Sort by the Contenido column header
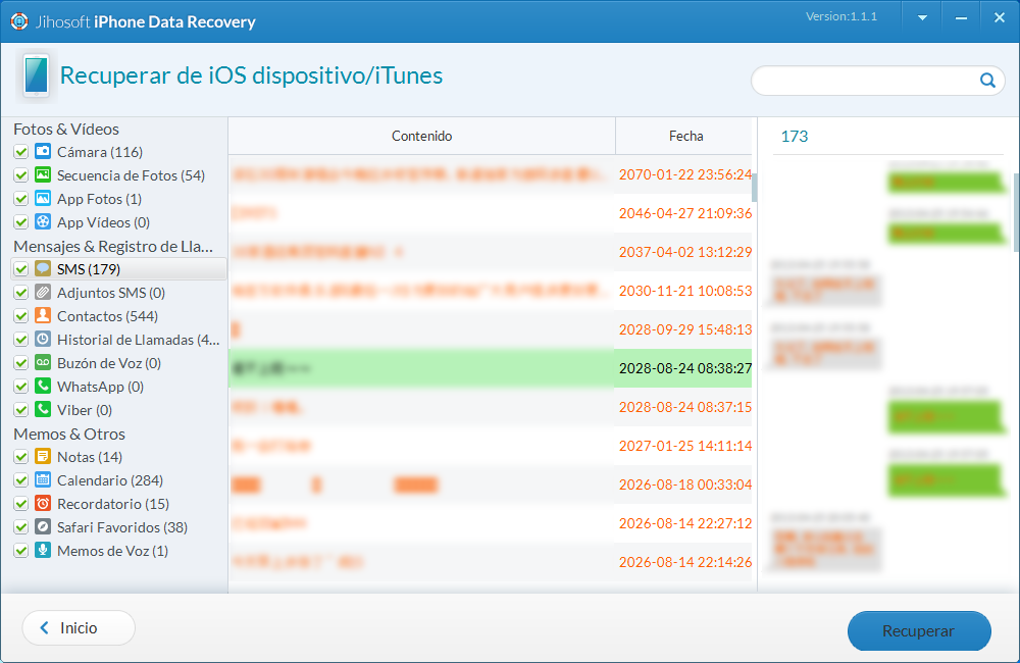The height and width of the screenshot is (663, 1020). click(422, 136)
